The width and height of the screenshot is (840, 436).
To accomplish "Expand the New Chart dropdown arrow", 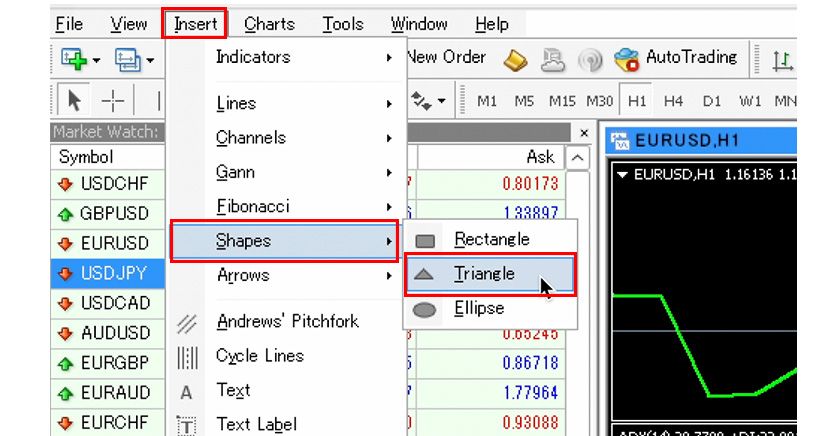I will (x=96, y=60).
